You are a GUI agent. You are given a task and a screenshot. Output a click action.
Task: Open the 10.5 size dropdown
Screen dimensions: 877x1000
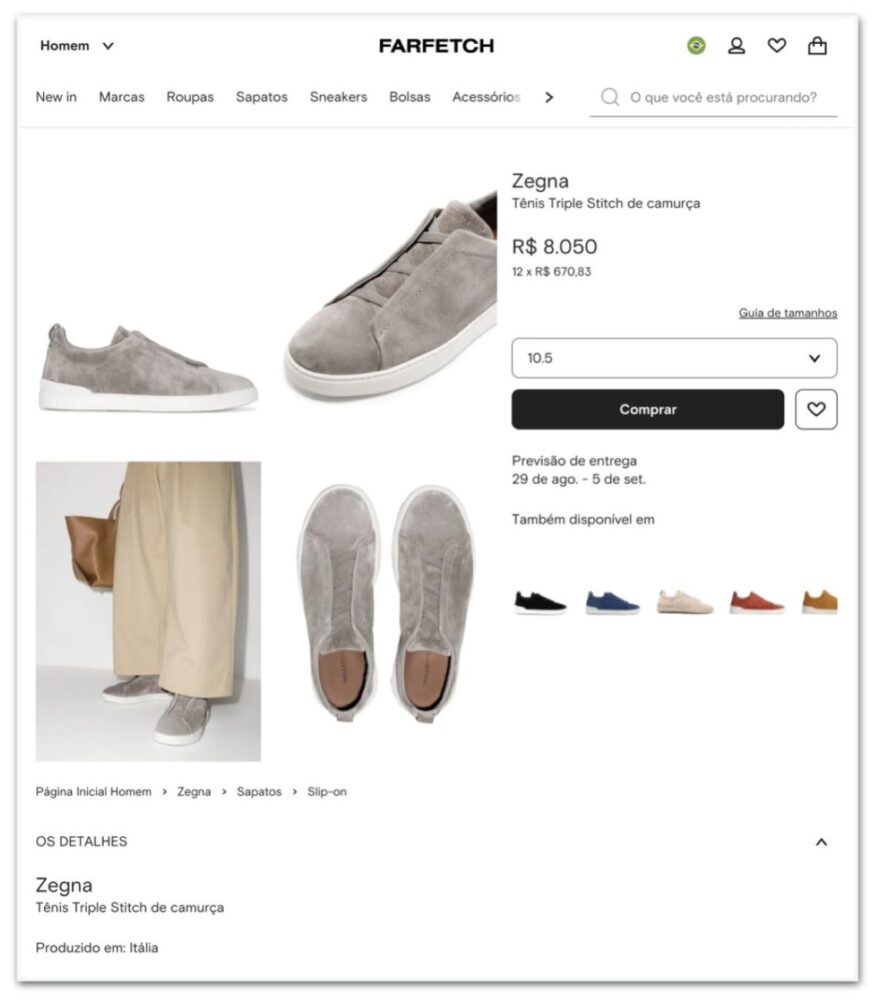coord(674,358)
